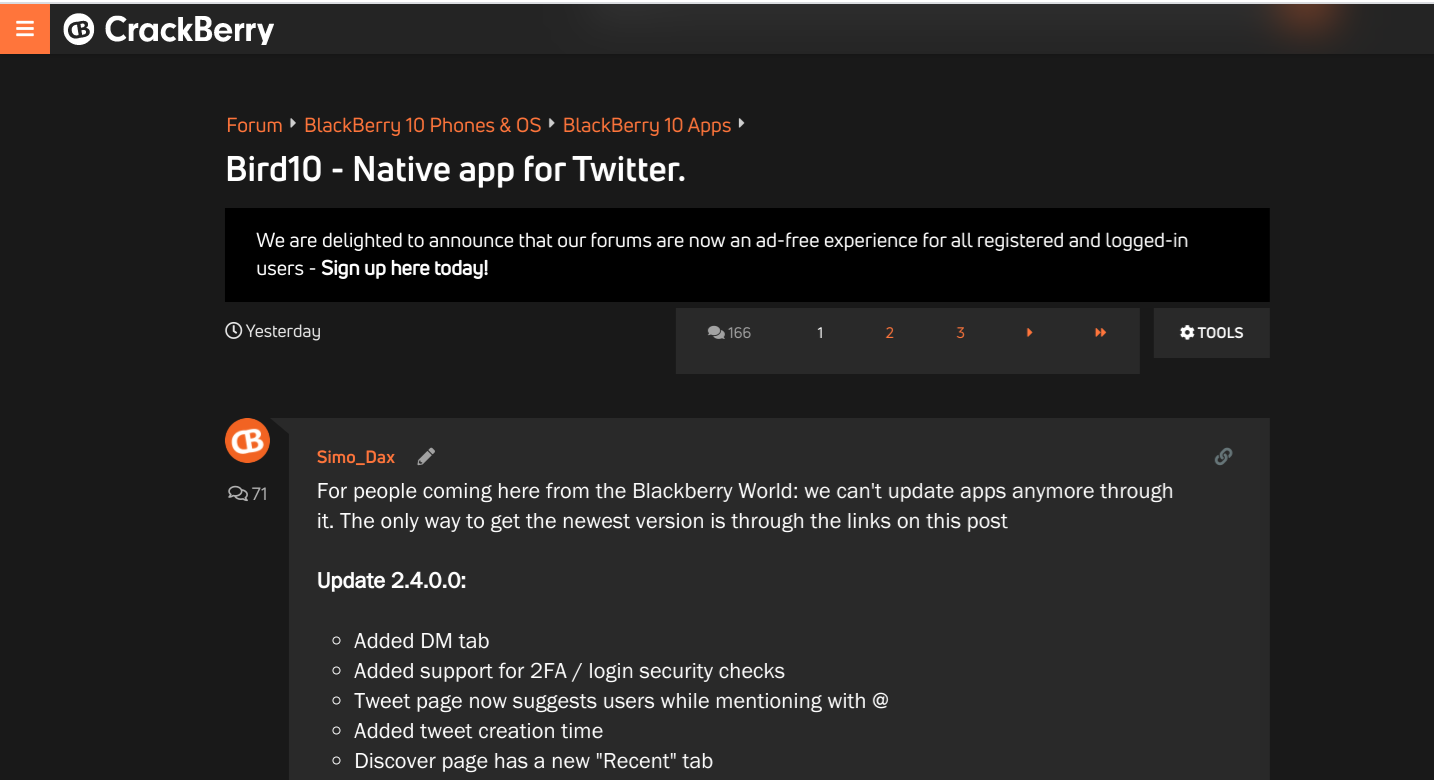1434x780 pixels.
Task: Click the Added tweet creation time line
Action: tap(478, 731)
